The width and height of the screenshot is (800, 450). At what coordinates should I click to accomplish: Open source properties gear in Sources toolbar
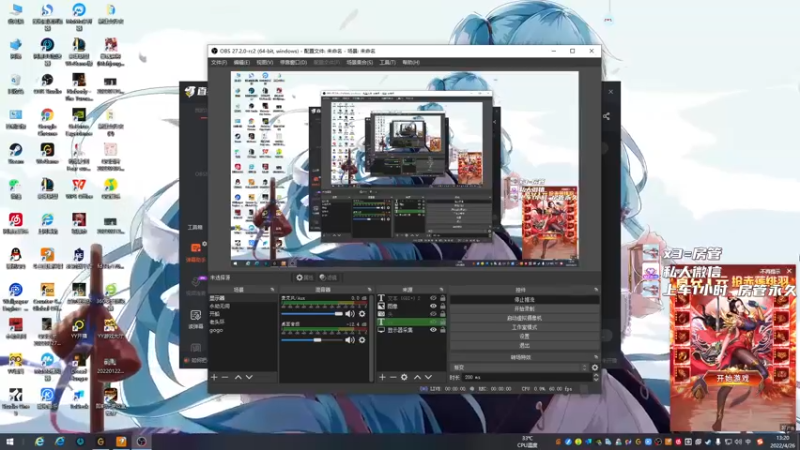click(x=404, y=377)
